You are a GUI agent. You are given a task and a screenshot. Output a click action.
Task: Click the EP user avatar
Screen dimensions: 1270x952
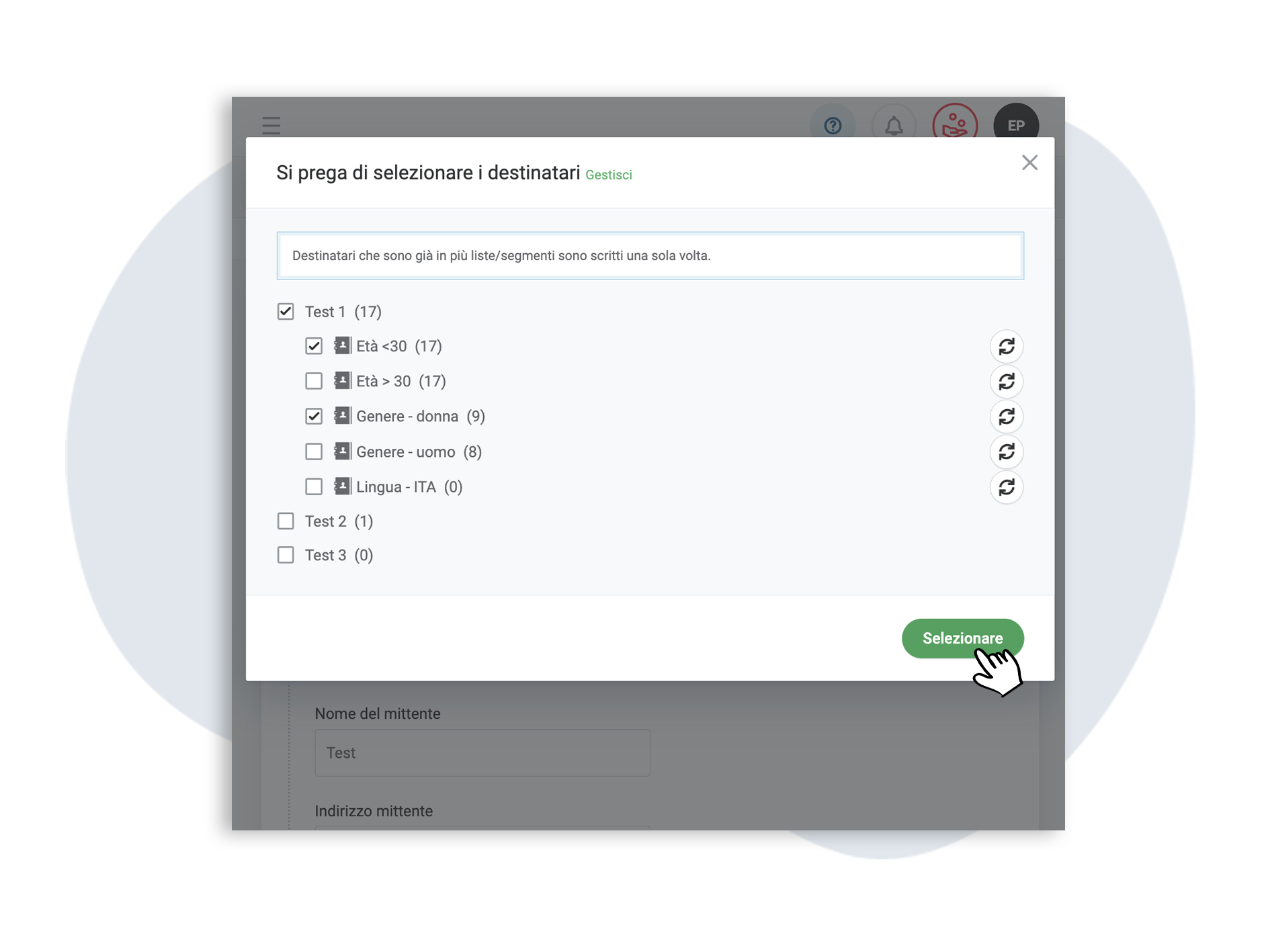(1015, 126)
